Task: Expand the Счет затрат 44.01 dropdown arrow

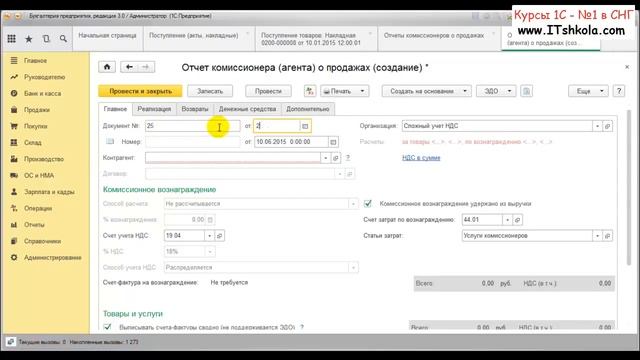Action: (507, 220)
